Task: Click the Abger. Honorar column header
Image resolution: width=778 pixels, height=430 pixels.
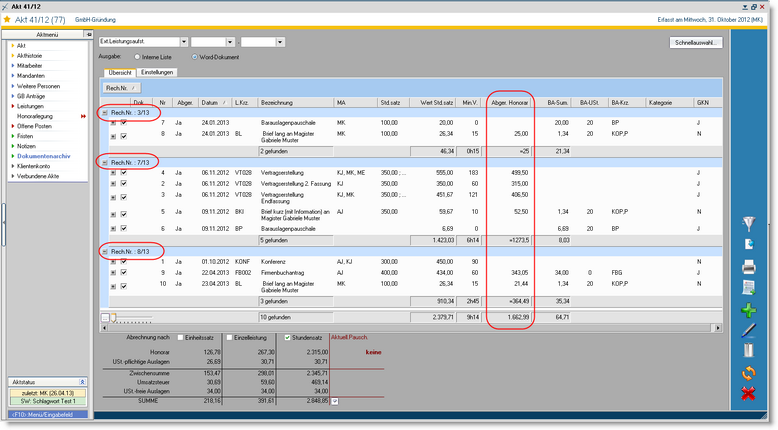Action: [x=510, y=103]
